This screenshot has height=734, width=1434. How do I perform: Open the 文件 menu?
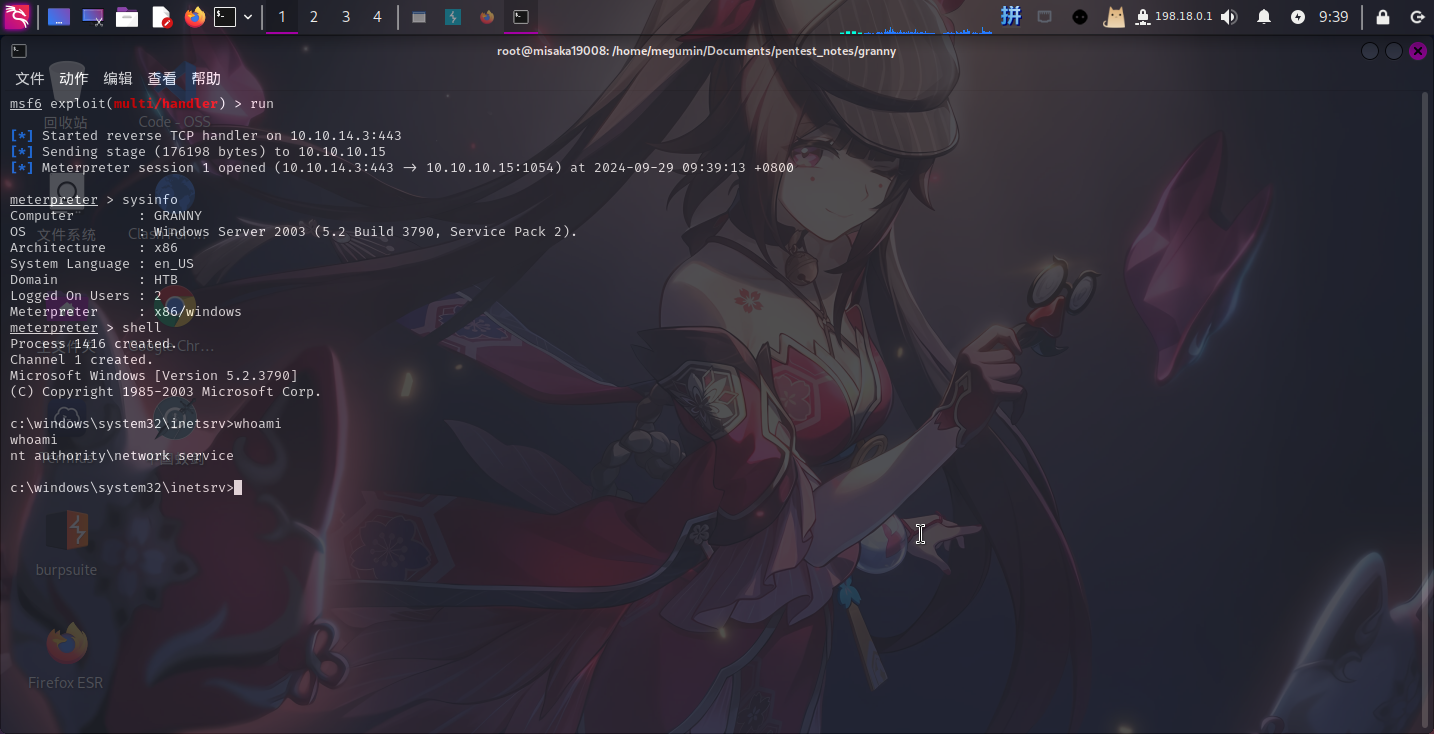[x=30, y=79]
